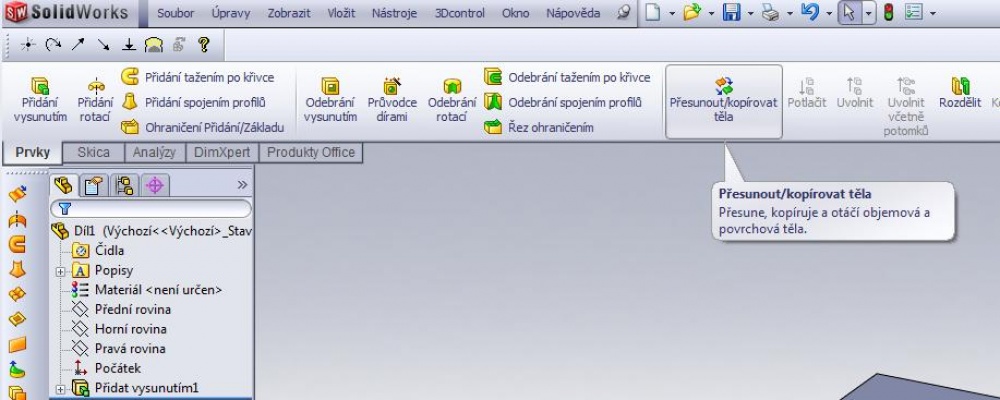Image resolution: width=1000 pixels, height=400 pixels.
Task: Open the Vložit menu
Action: pos(342,13)
